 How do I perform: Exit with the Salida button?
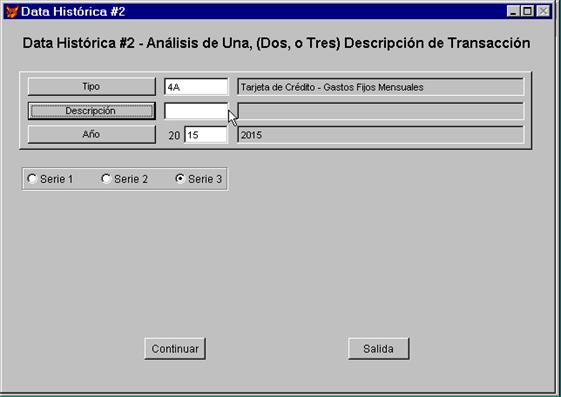coord(379,349)
